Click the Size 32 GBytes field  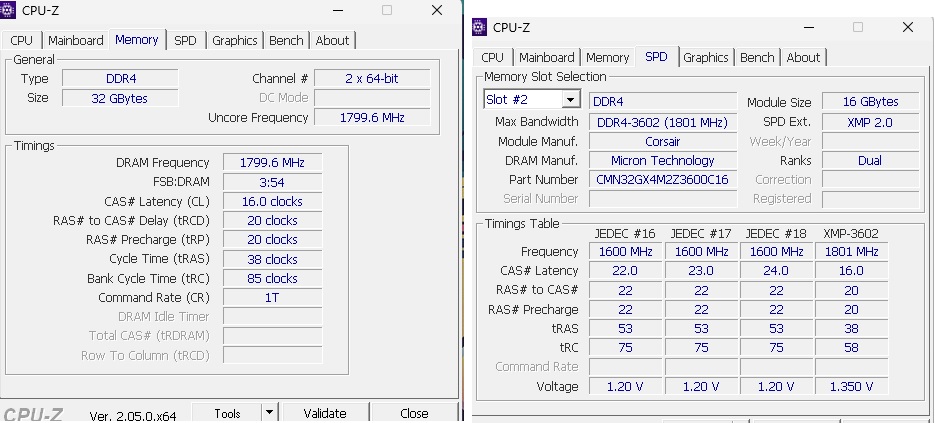coord(120,98)
